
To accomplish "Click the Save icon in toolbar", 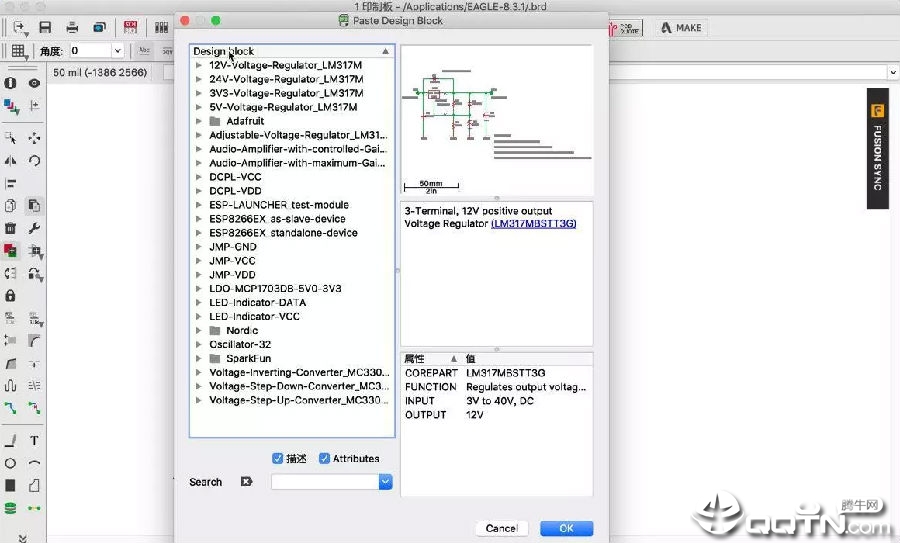I will click(x=45, y=28).
